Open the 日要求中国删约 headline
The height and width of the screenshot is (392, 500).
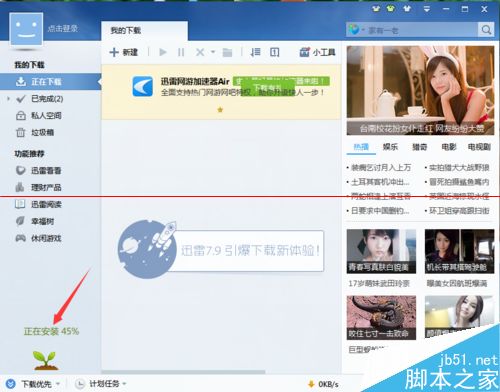(x=380, y=211)
